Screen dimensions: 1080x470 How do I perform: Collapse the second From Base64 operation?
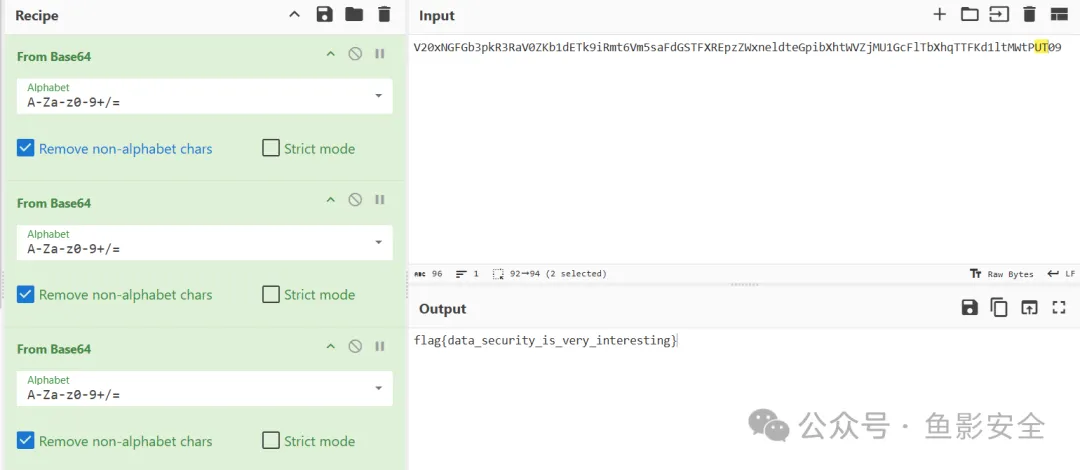[x=331, y=200]
